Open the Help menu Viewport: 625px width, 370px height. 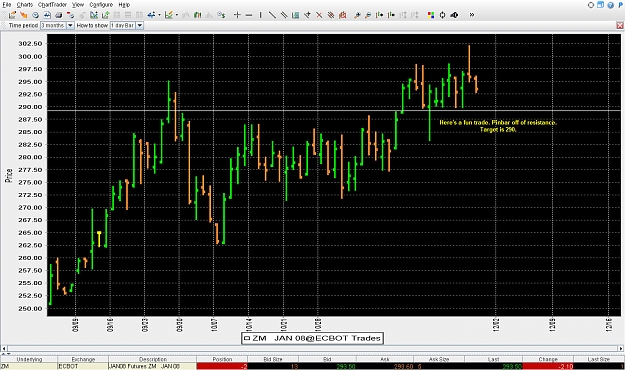point(124,5)
